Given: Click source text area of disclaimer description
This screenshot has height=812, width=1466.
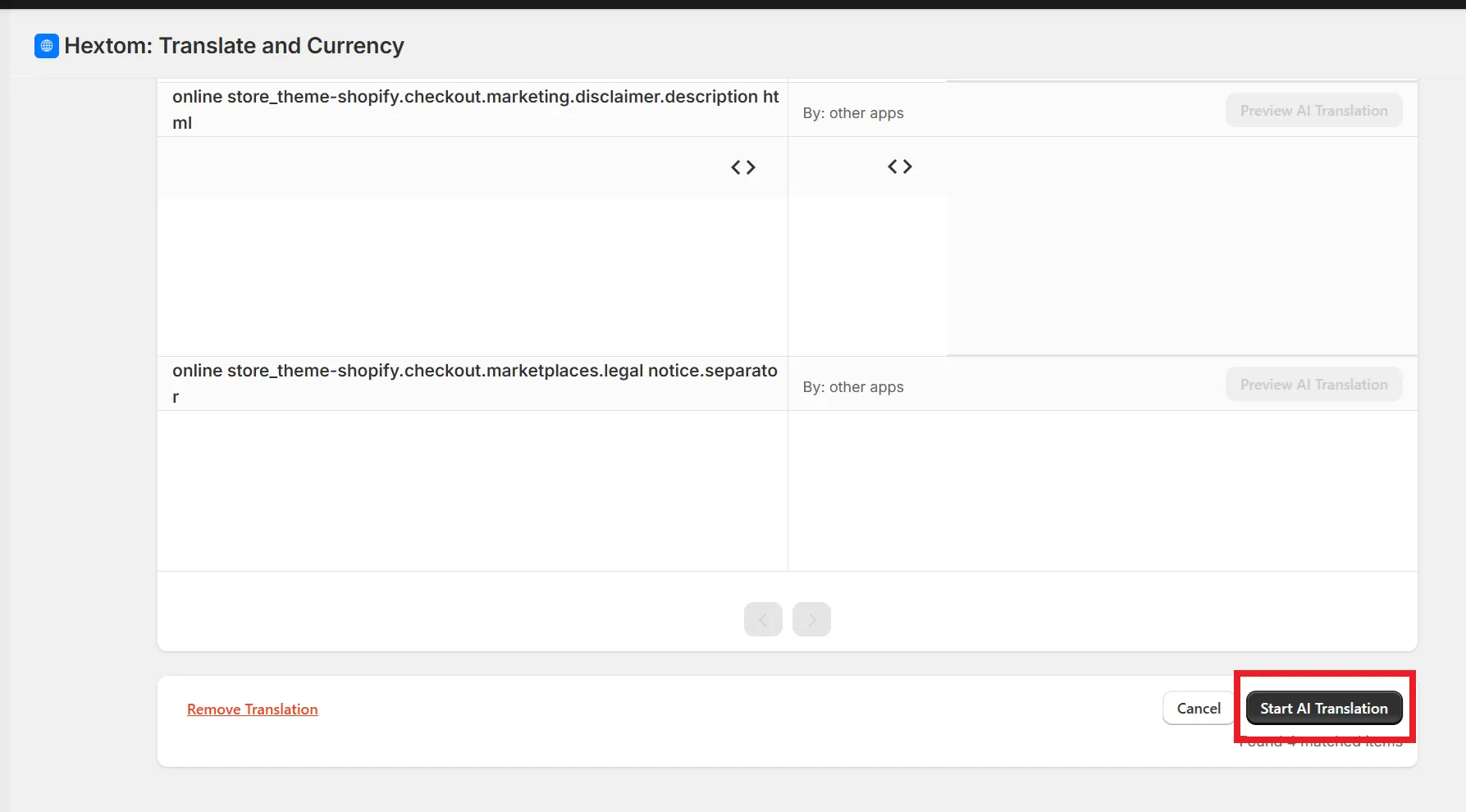Looking at the screenshot, I should (x=473, y=276).
